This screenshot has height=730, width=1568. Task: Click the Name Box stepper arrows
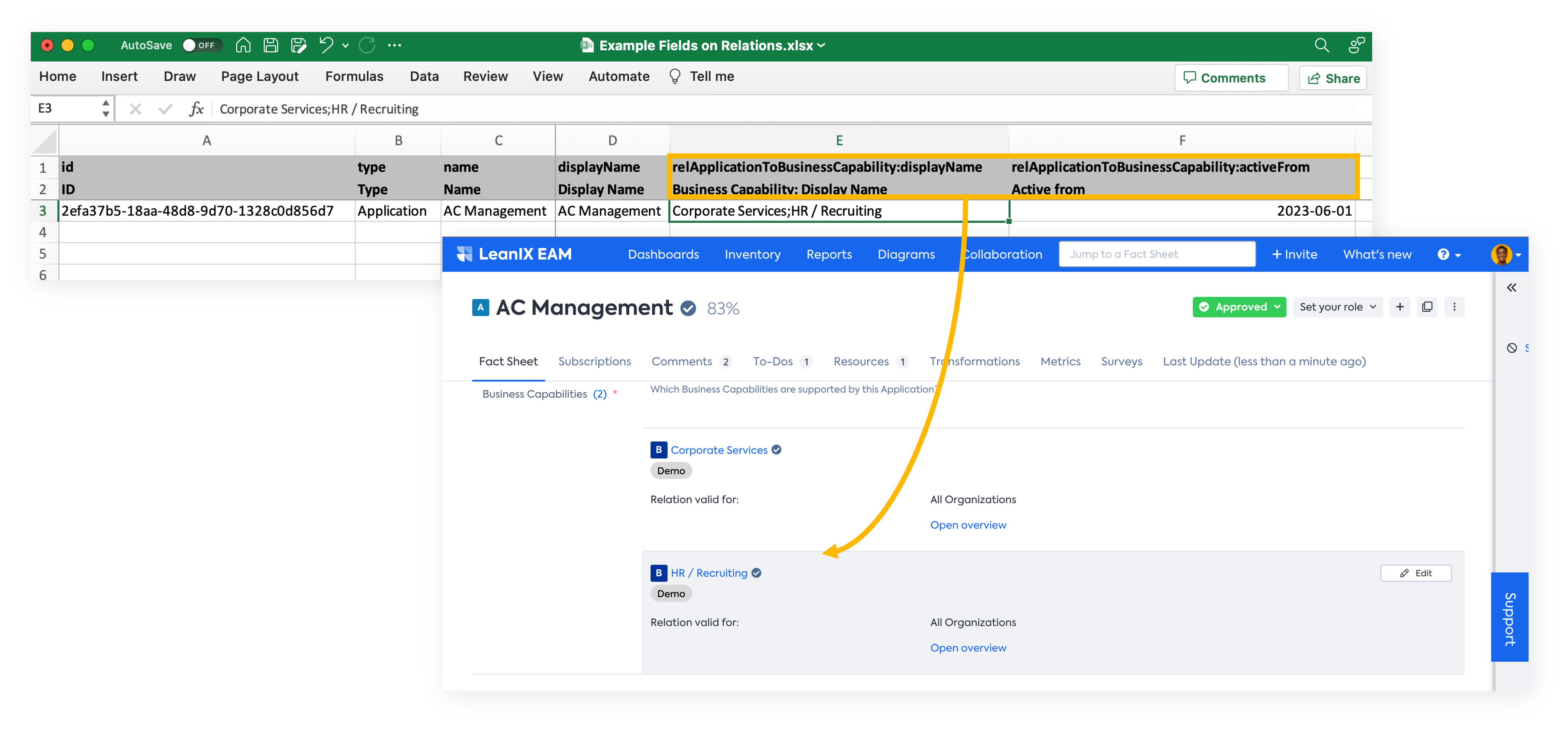point(106,109)
